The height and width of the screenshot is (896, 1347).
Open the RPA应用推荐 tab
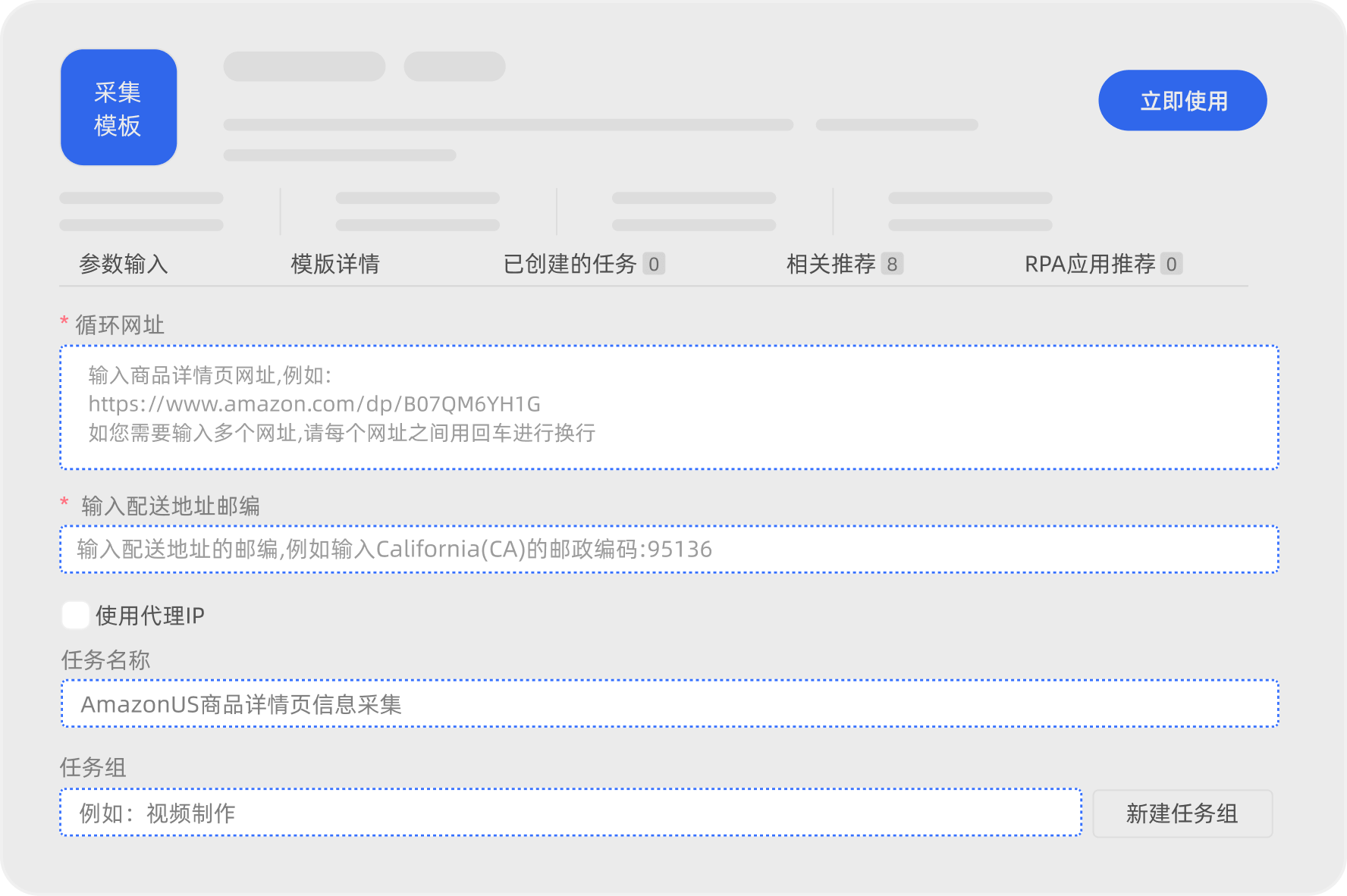click(x=1089, y=264)
